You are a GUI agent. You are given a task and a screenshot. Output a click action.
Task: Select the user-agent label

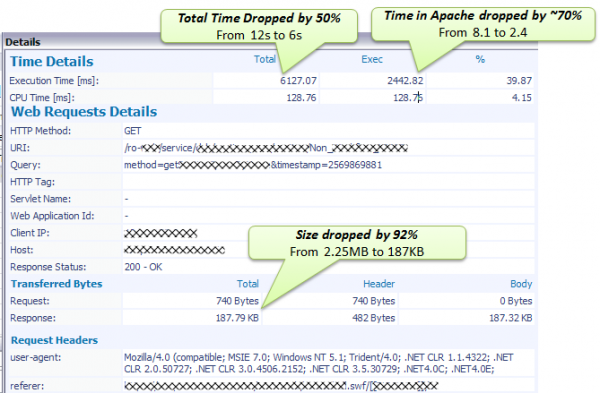point(36,358)
